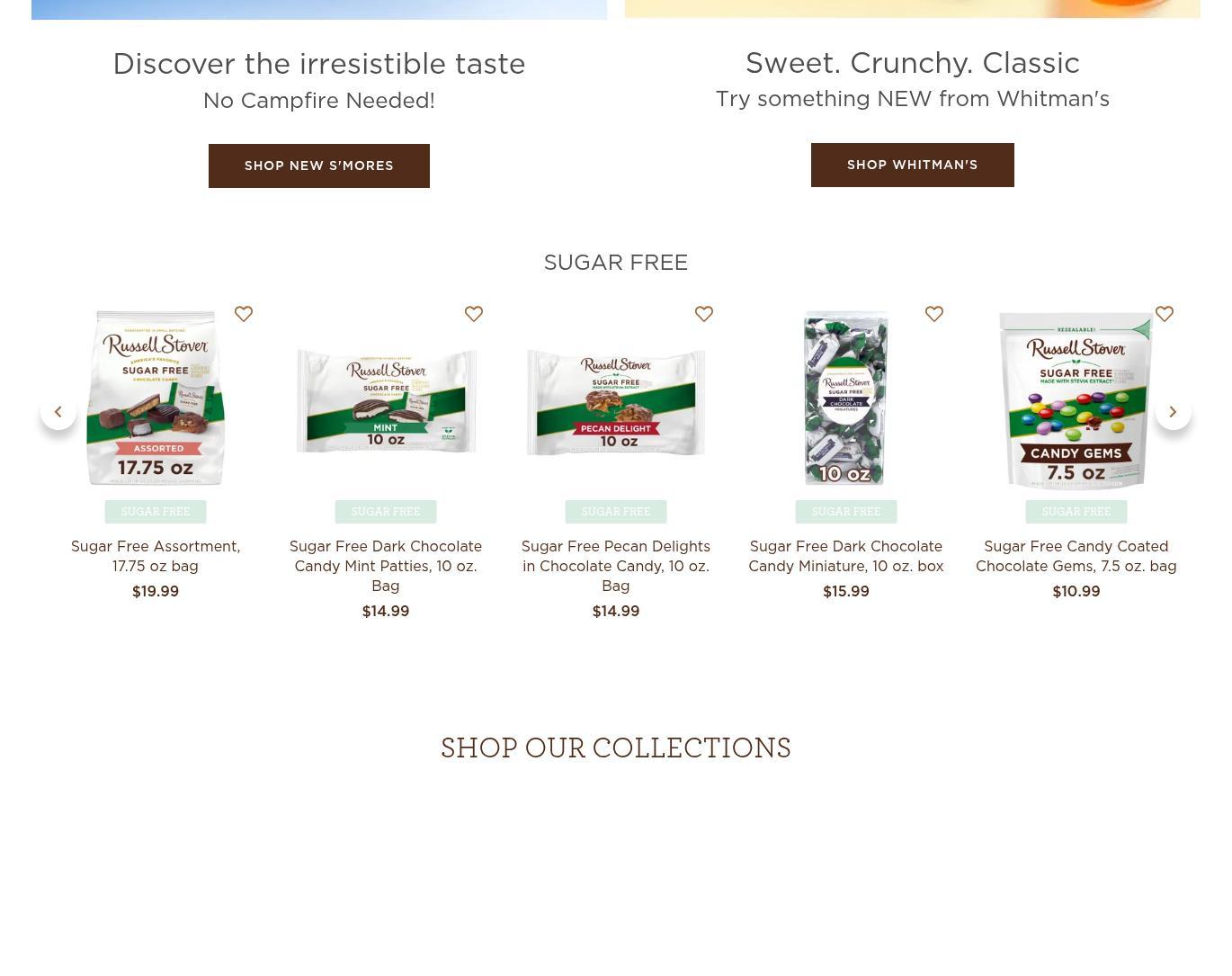Toggle heart icon on Candy Gems
This screenshot has width=1232, height=976.
click(x=1165, y=314)
